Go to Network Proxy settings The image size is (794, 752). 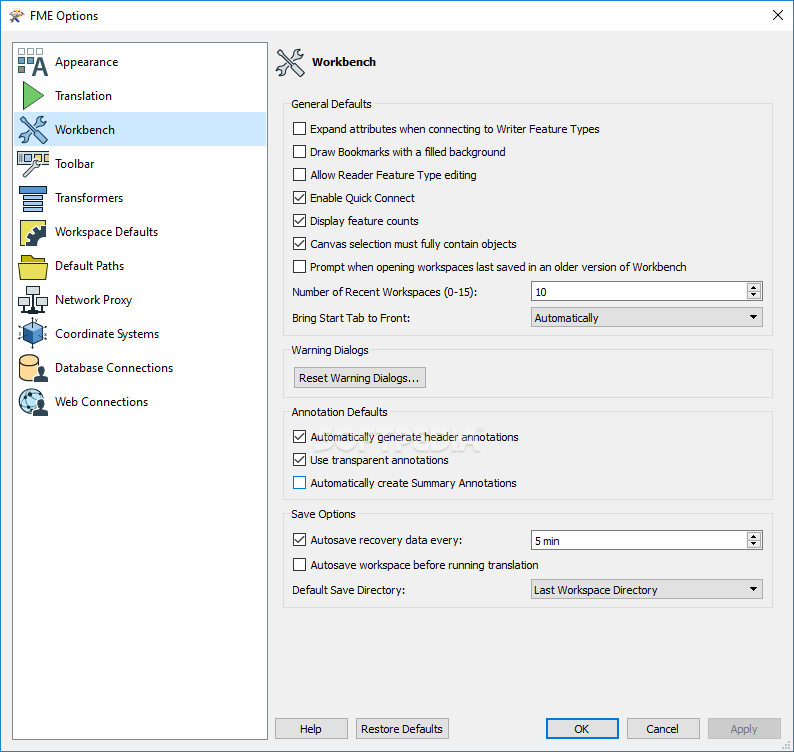coord(94,300)
